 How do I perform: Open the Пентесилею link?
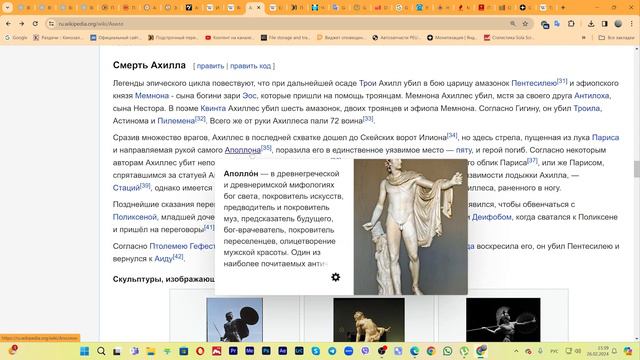click(x=534, y=83)
